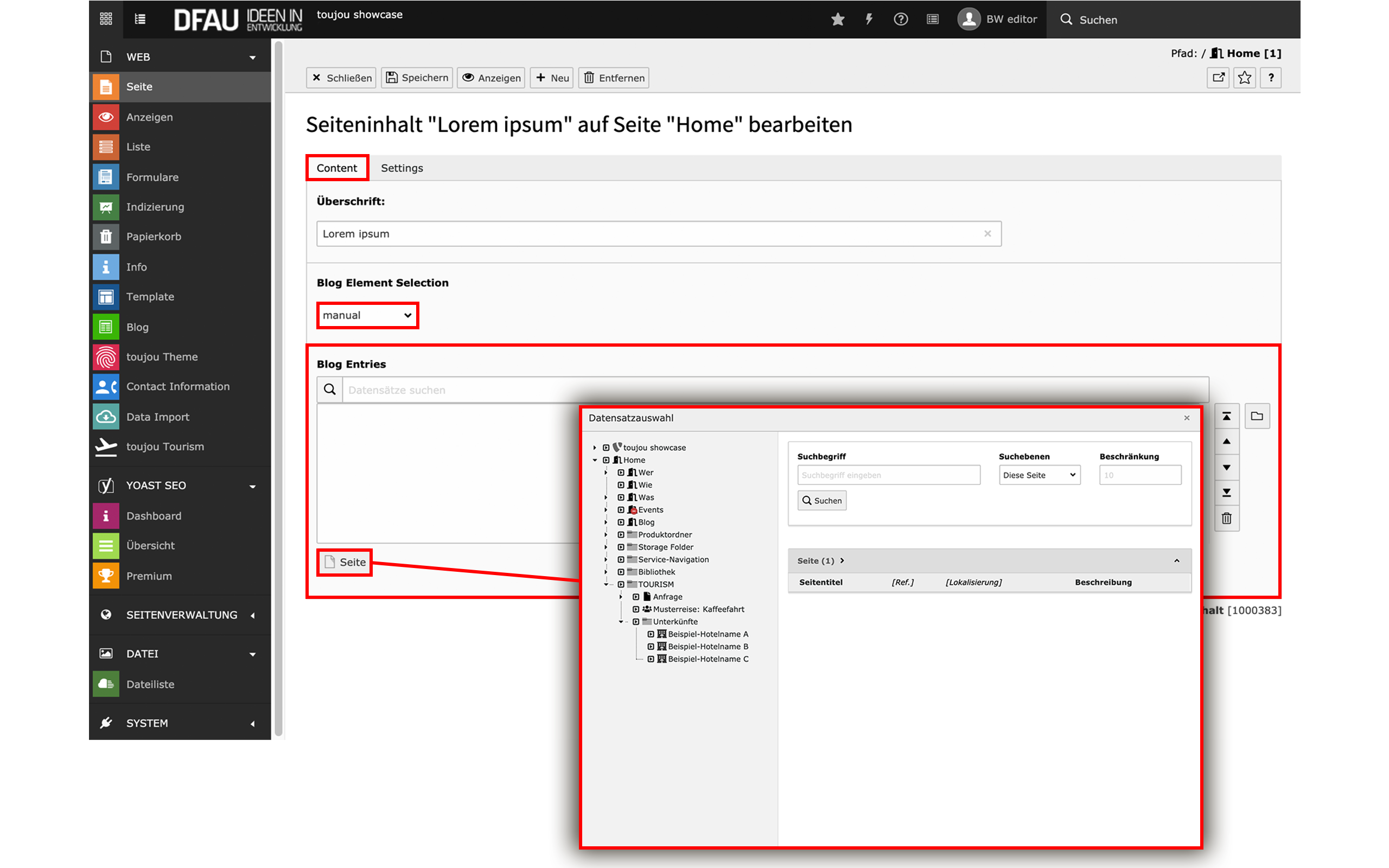
Task: Toggle the page tree list icon
Action: coord(139,19)
